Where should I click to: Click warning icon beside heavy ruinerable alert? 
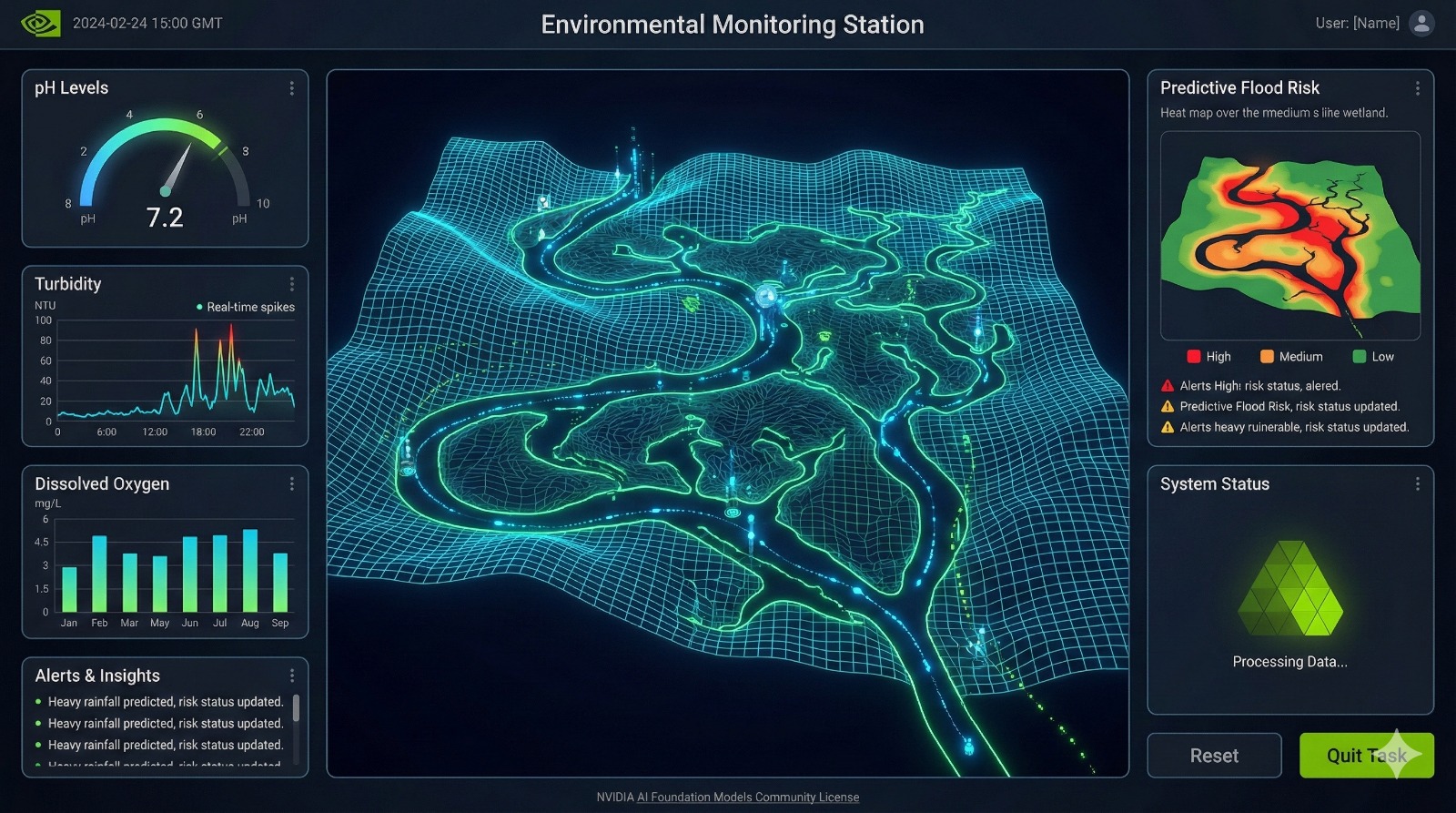click(1168, 427)
